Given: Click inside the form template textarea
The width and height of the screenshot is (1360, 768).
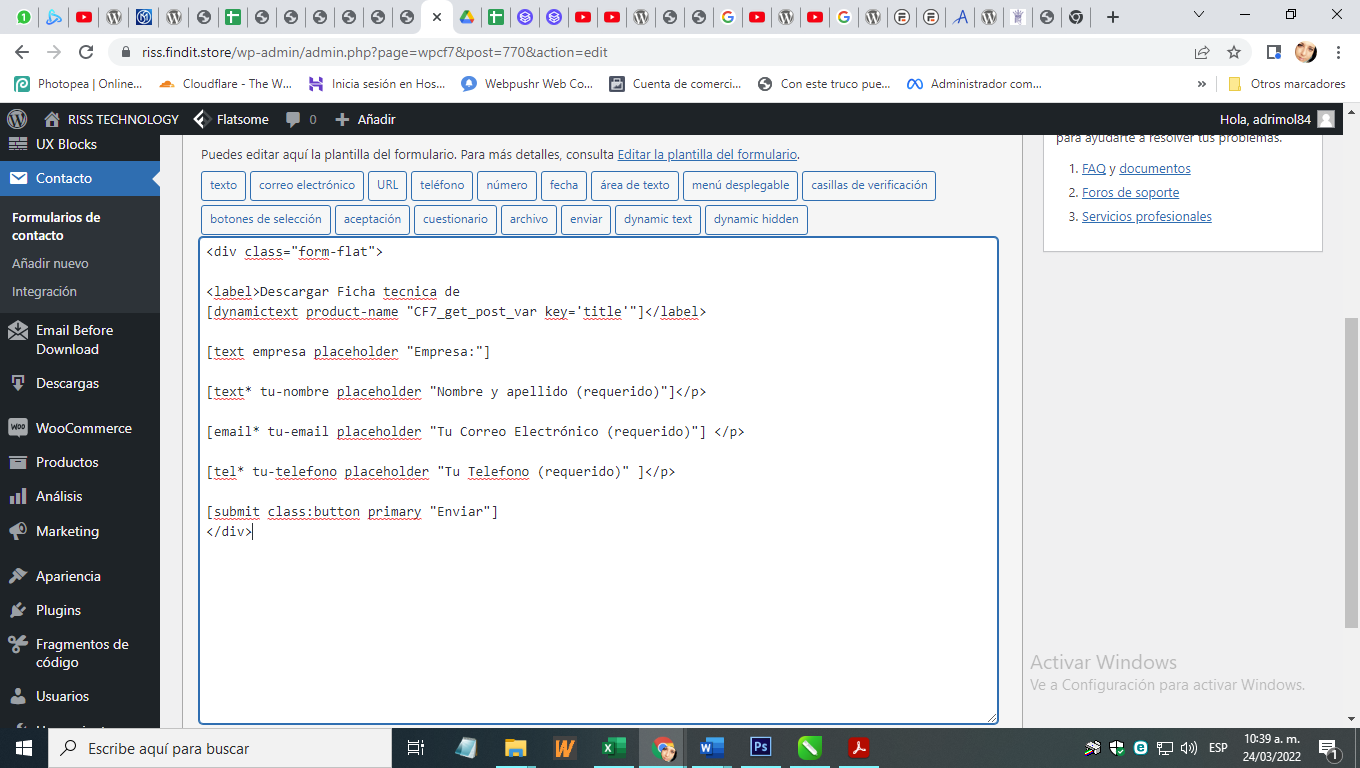Looking at the screenshot, I should point(598,480).
